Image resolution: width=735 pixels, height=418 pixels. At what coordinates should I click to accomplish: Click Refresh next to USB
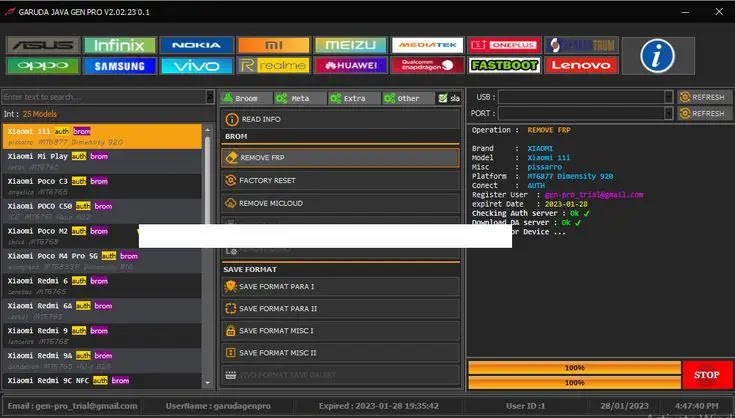(x=703, y=97)
